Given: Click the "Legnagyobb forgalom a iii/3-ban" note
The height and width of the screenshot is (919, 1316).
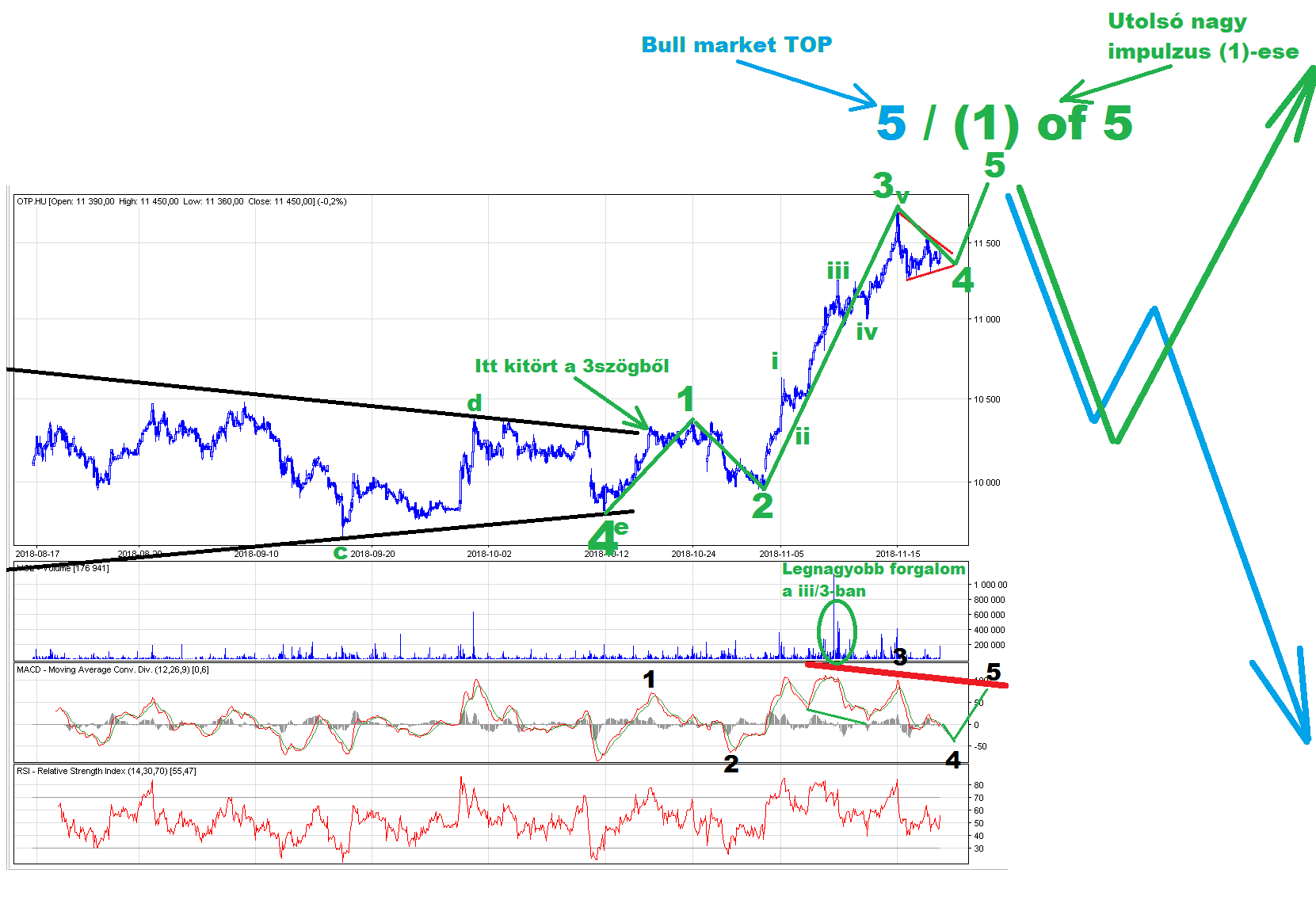Looking at the screenshot, I should click(x=872, y=579).
